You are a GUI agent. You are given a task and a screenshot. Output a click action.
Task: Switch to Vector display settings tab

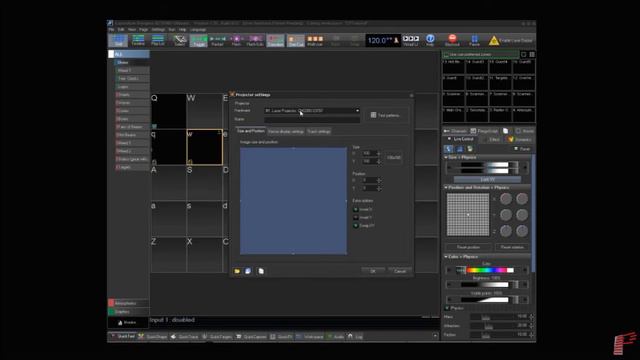[x=286, y=131]
